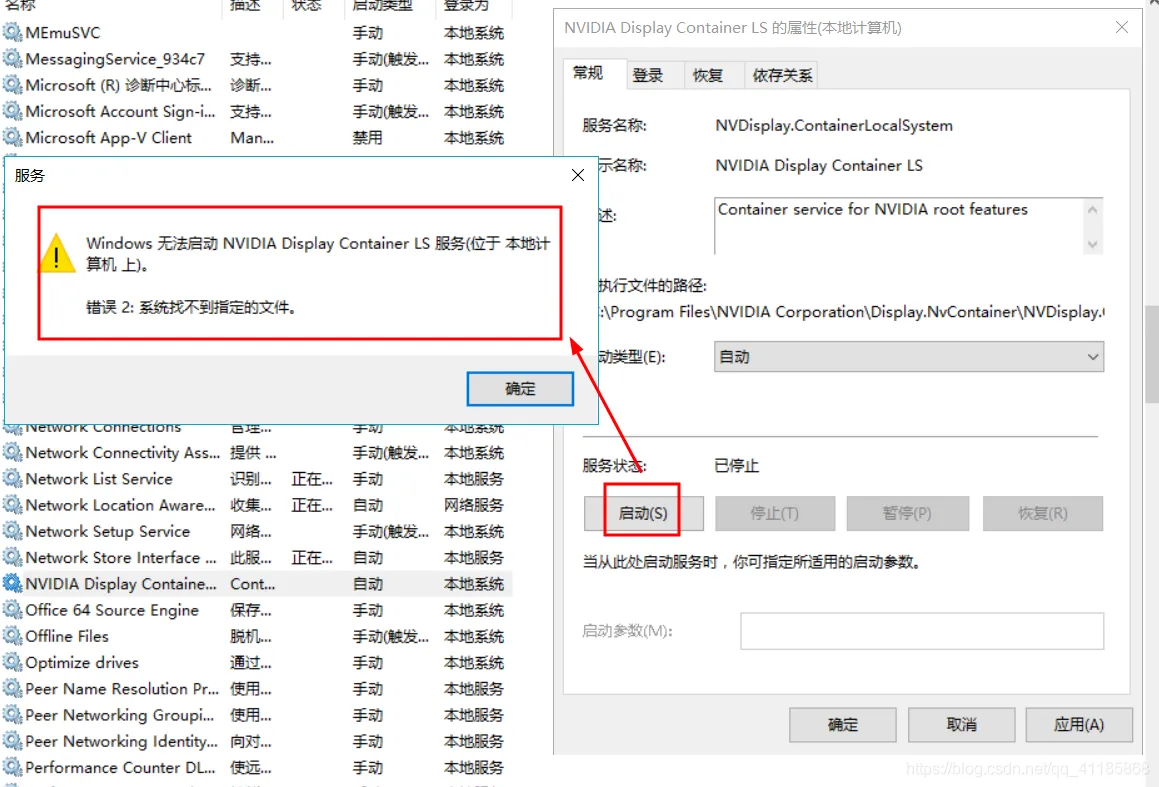Cancel properties window with 取消

962,725
